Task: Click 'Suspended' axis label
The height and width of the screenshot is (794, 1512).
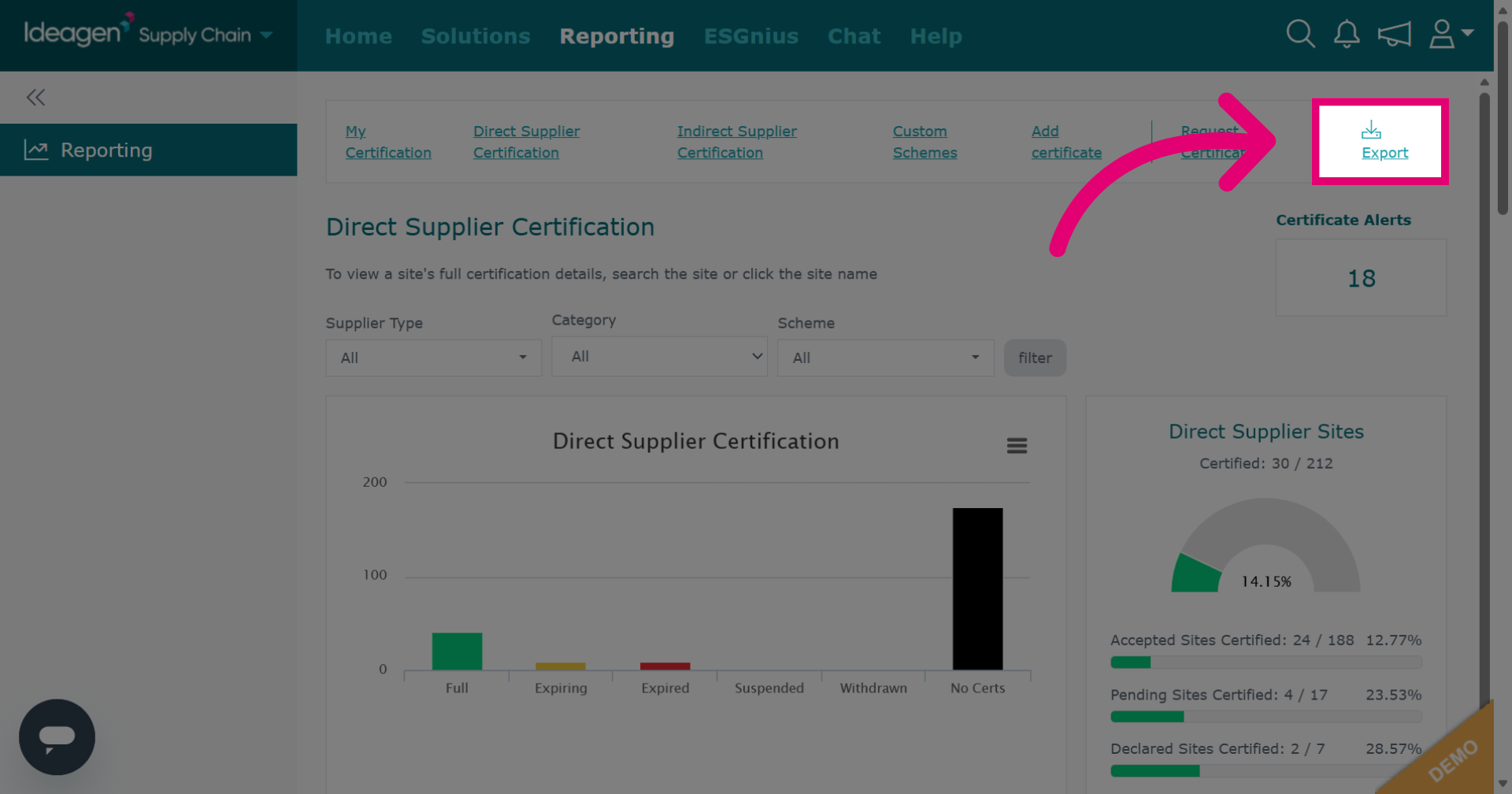Action: [769, 688]
